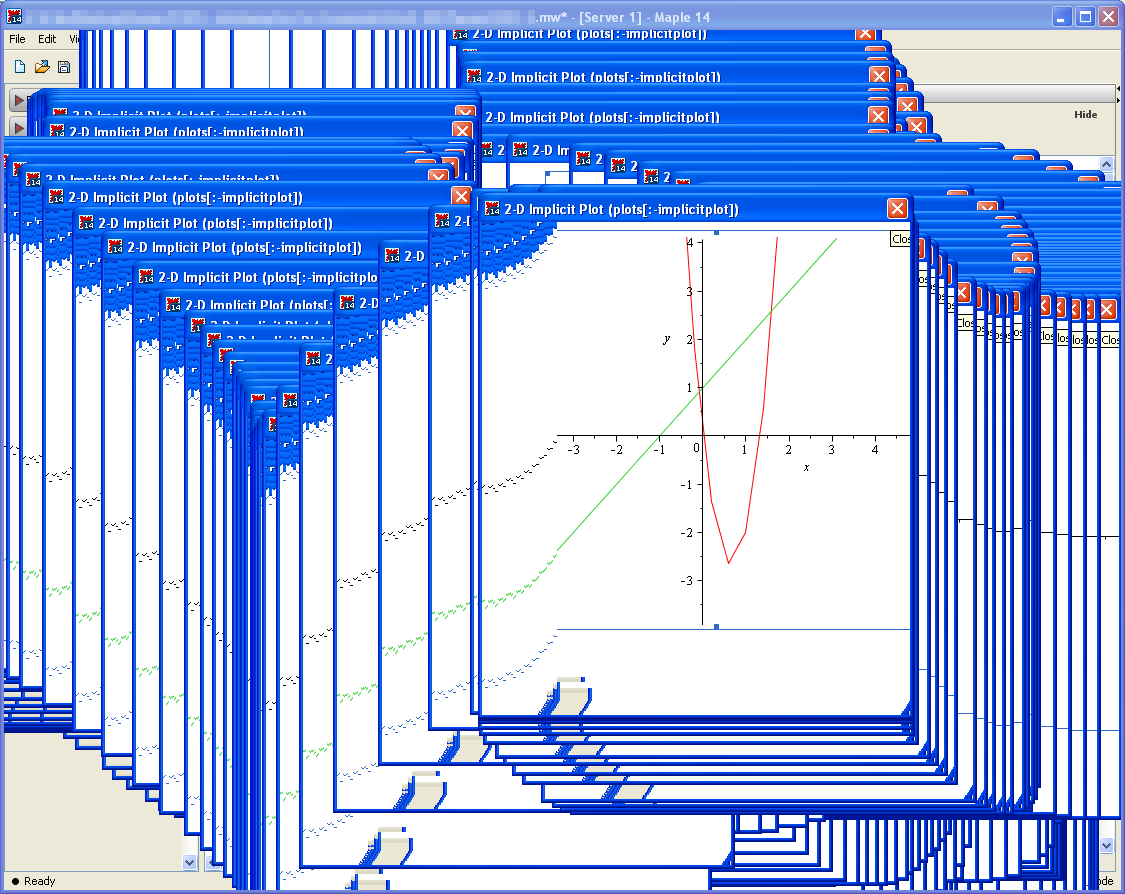Click the scroll down arrow at the bottom right
1125x894 pixels.
click(1105, 846)
